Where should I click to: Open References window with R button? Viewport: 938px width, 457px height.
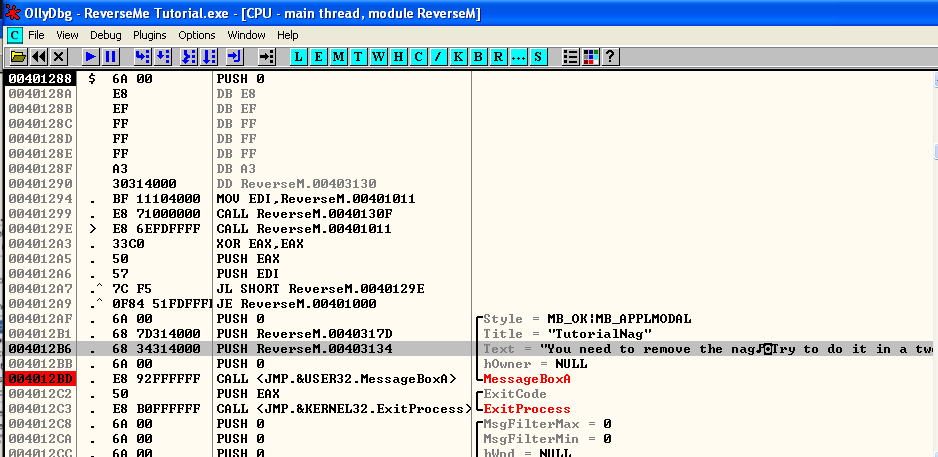tap(498, 57)
